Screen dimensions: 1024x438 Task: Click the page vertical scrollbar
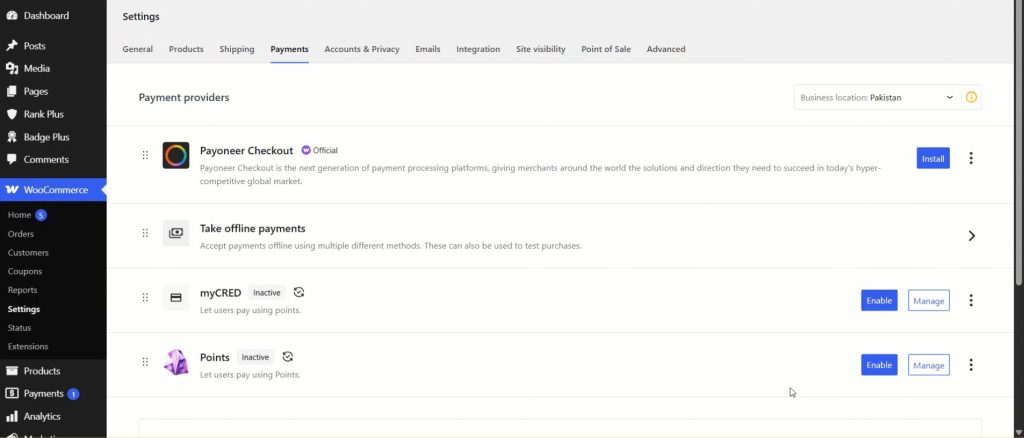click(x=1019, y=144)
